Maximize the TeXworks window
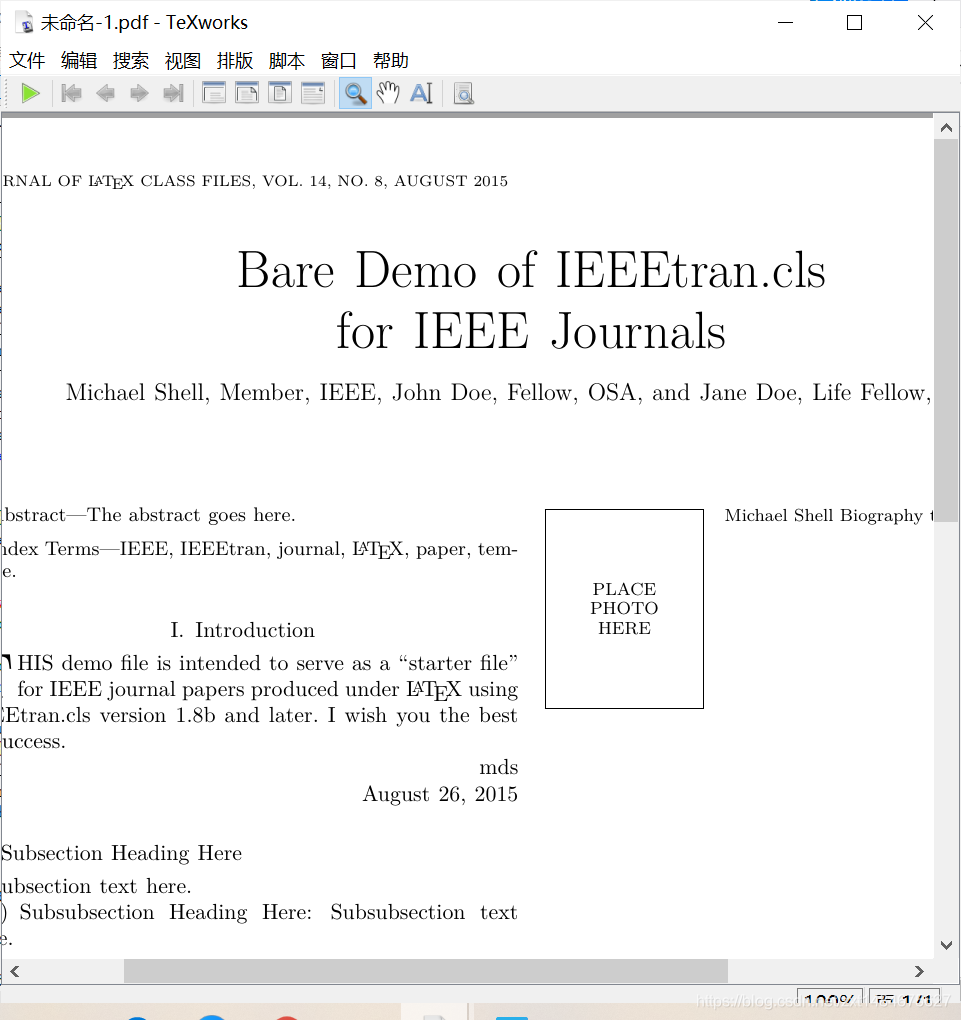Viewport: 961px width, 1020px height. click(x=854, y=23)
